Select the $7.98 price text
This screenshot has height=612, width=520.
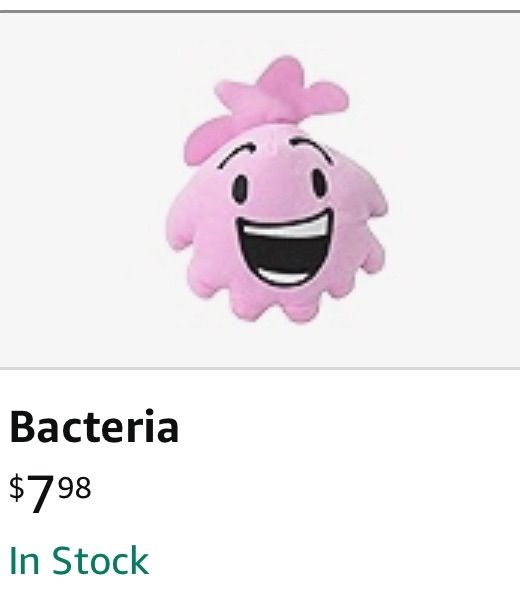50,492
